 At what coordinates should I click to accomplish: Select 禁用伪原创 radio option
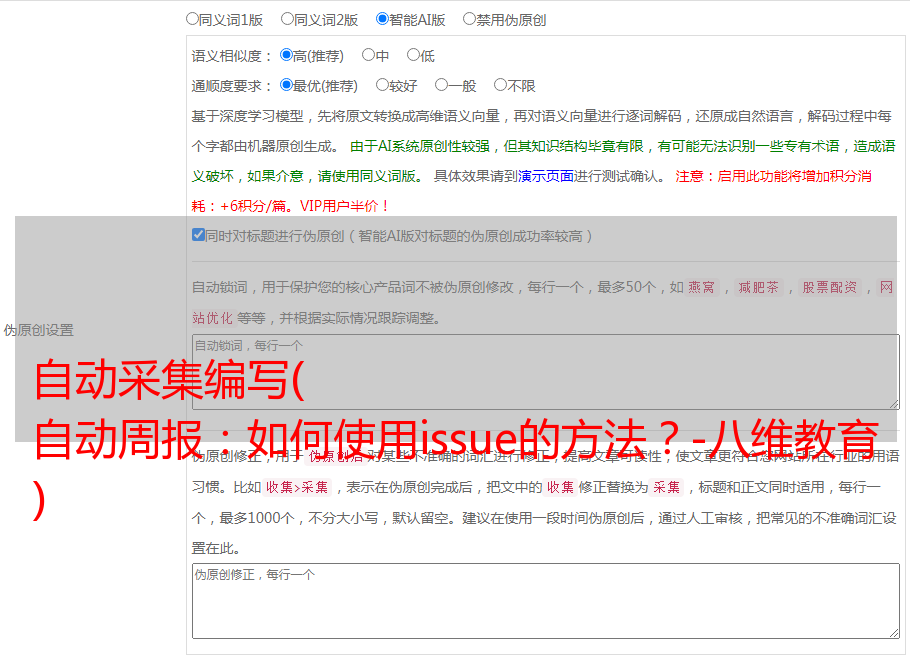469,19
